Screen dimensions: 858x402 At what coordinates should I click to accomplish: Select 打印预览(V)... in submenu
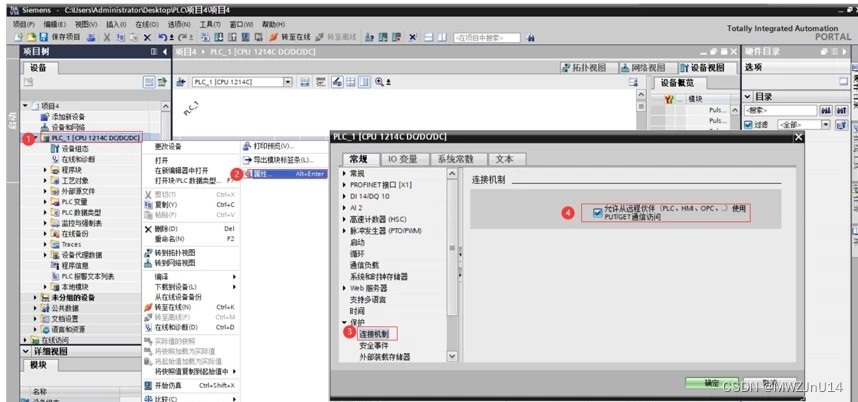(273, 147)
